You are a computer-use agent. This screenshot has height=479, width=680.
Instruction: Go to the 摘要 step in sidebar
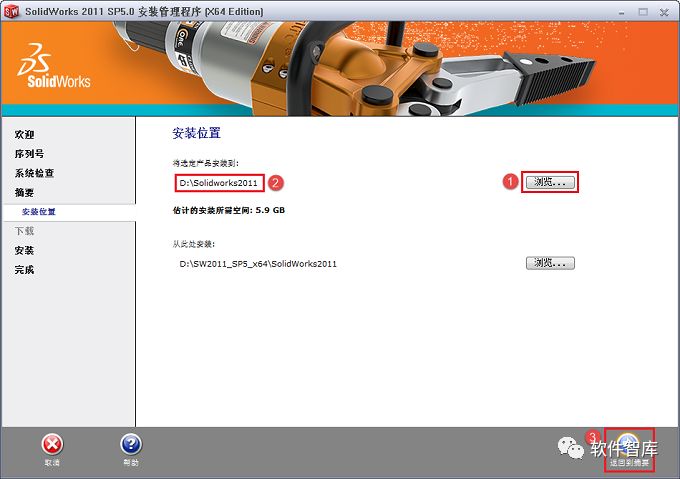click(24, 192)
